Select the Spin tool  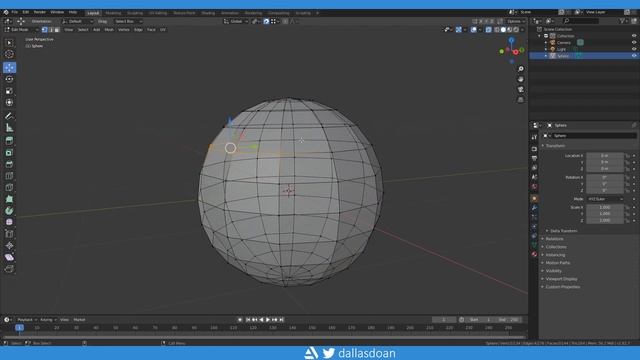[x=9, y=211]
